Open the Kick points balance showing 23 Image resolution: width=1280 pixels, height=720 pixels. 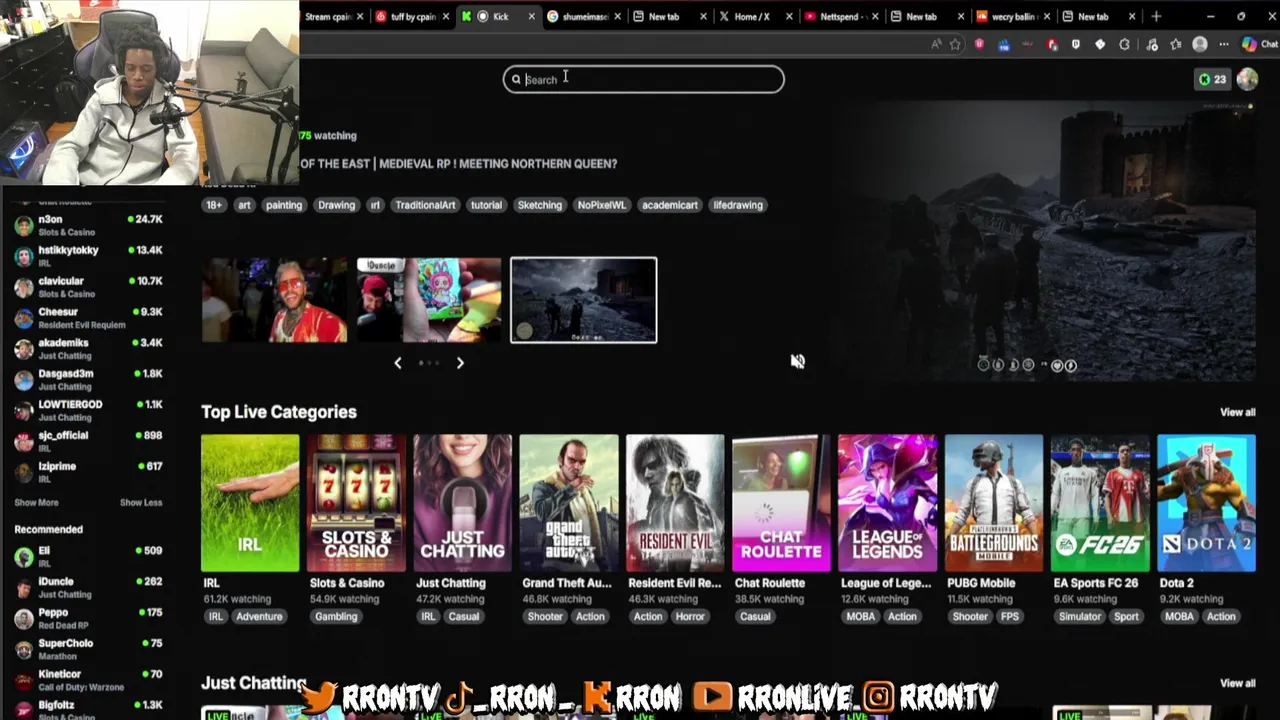click(1212, 79)
